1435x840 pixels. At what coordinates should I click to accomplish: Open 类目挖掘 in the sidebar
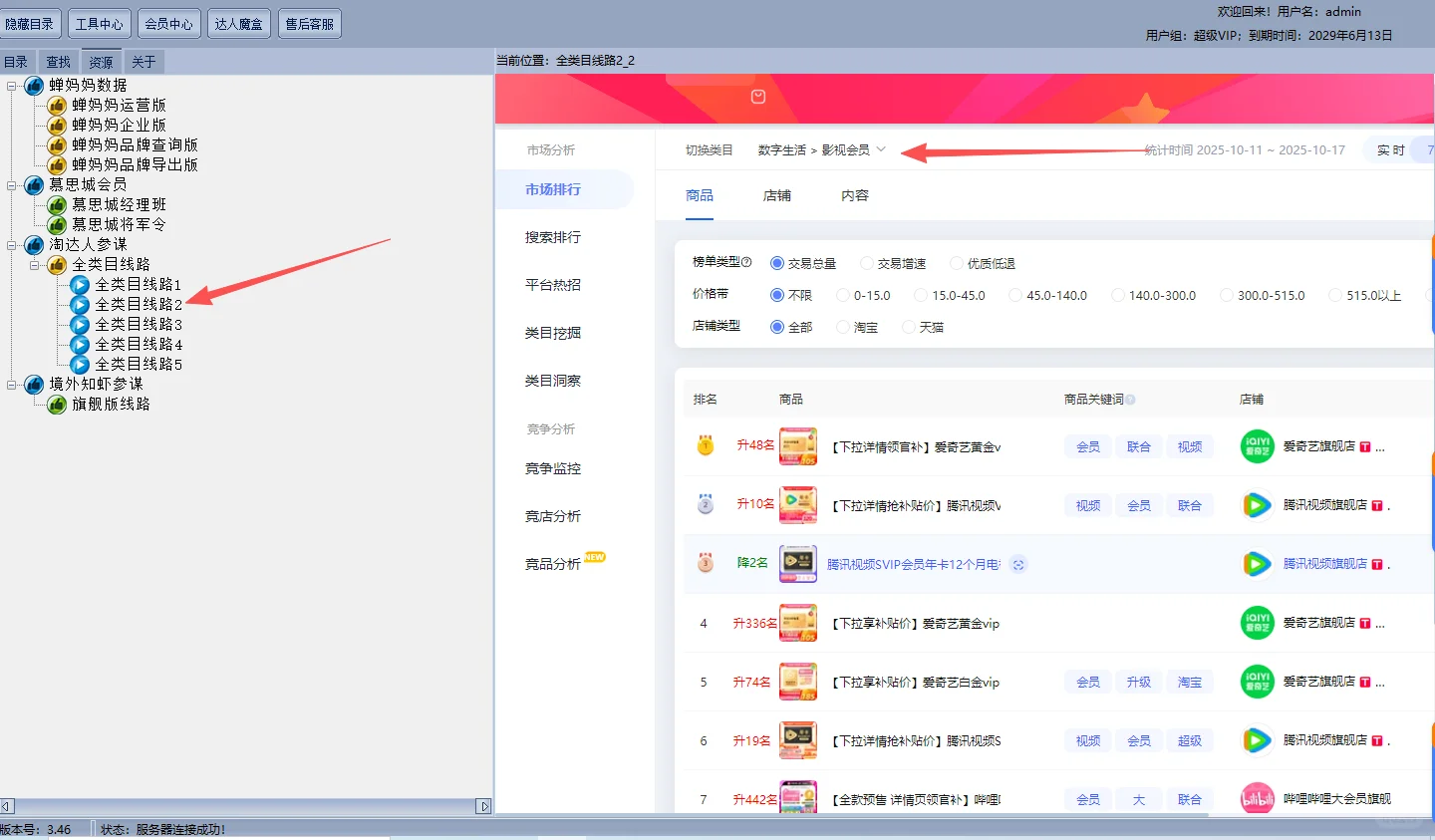click(553, 334)
